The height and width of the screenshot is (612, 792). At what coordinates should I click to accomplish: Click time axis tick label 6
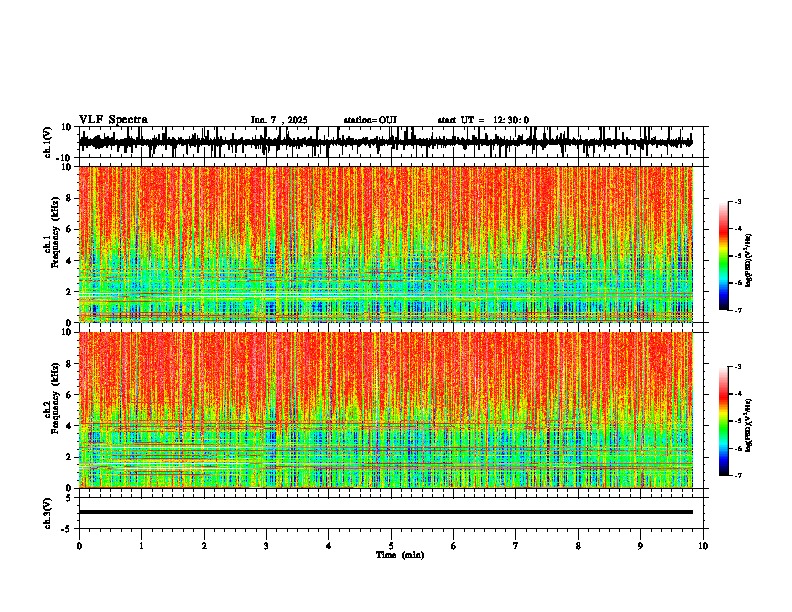pyautogui.click(x=454, y=546)
